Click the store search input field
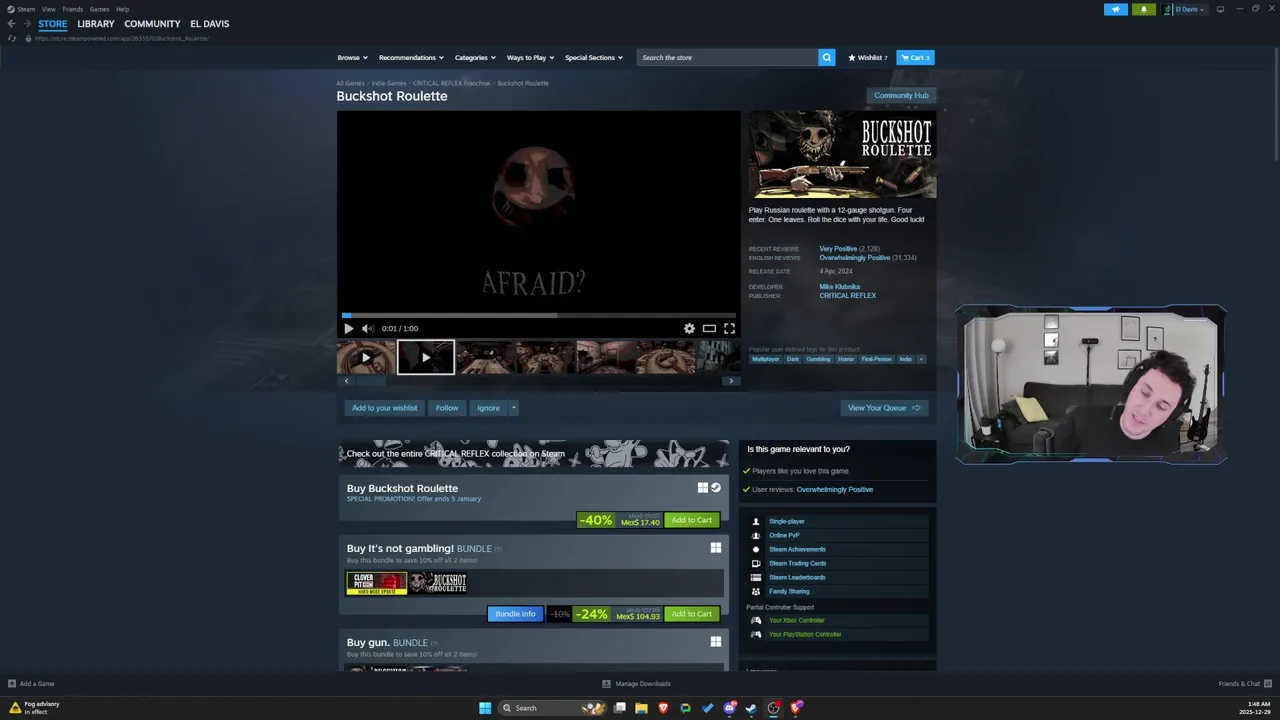The width and height of the screenshot is (1280, 720). [x=727, y=58]
